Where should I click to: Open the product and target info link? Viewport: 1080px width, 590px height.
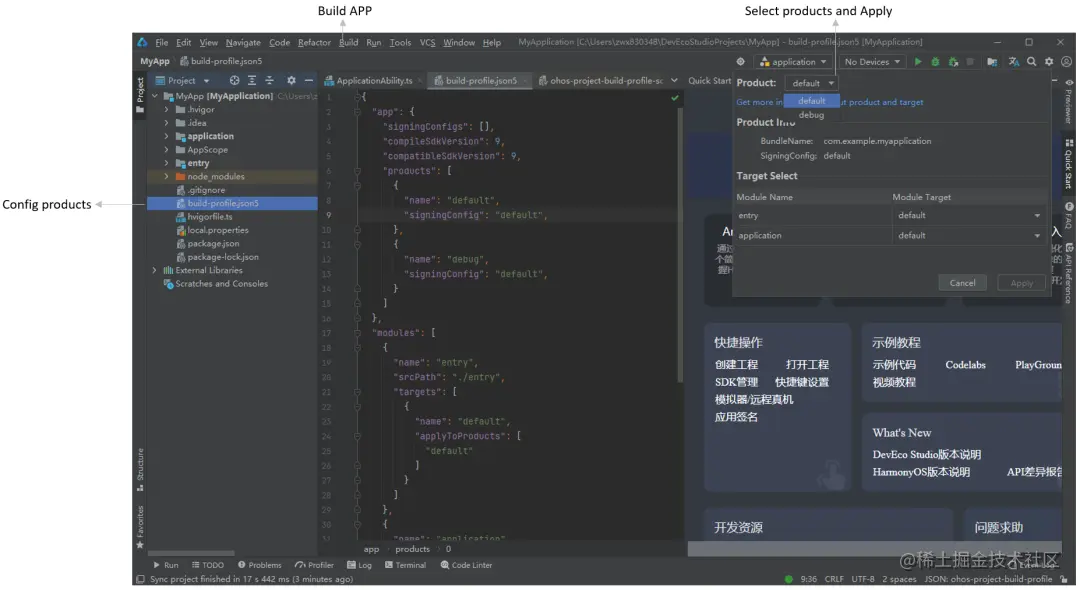[829, 102]
